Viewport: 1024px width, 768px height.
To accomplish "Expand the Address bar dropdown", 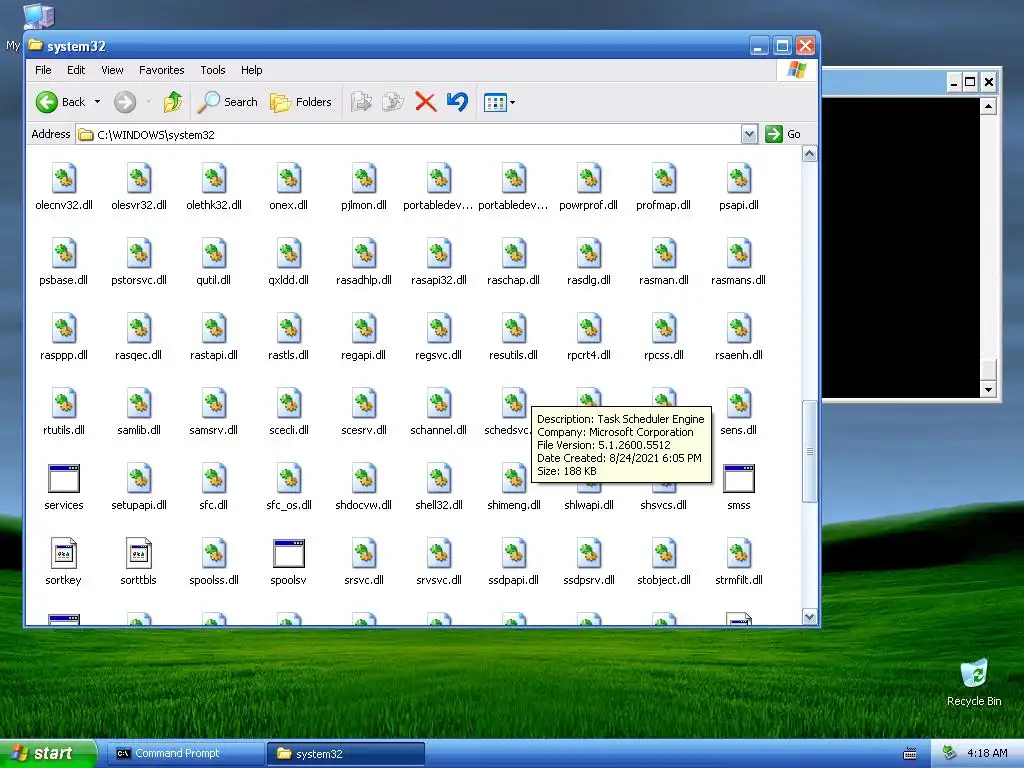I will pyautogui.click(x=749, y=134).
